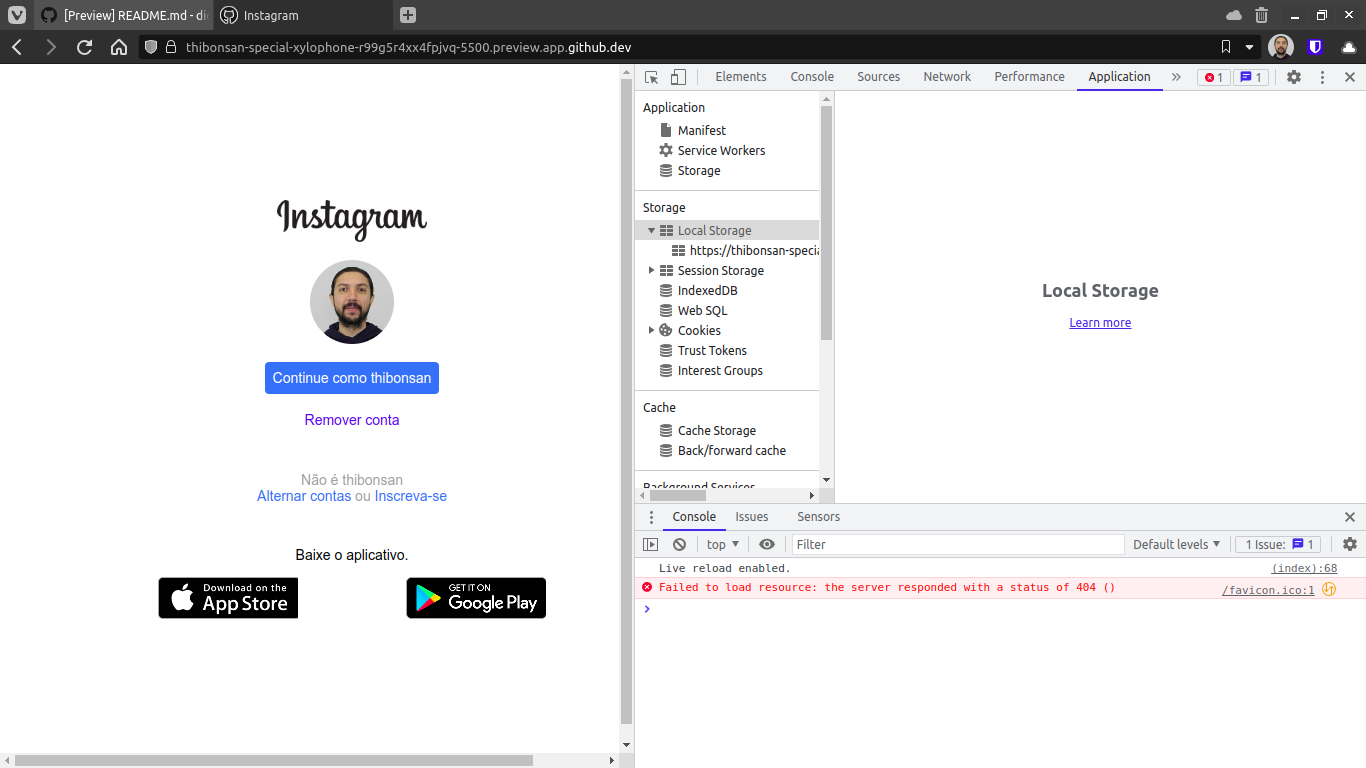
Task: Reload the page with the refresh icon
Action: click(85, 47)
